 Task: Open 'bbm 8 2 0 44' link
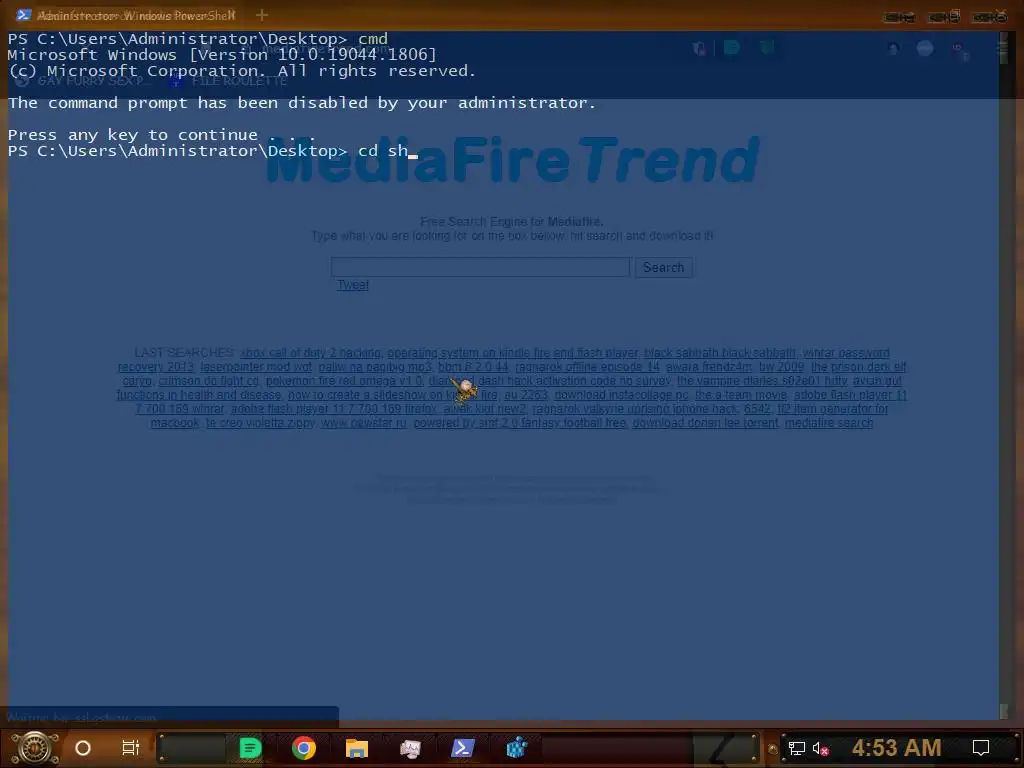473,367
